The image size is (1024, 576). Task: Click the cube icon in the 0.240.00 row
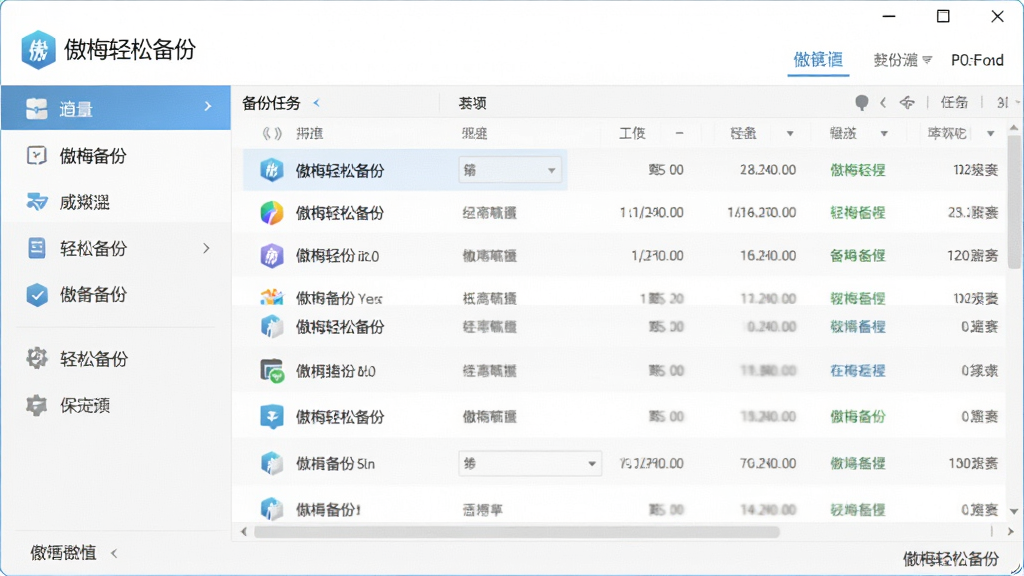click(x=272, y=327)
